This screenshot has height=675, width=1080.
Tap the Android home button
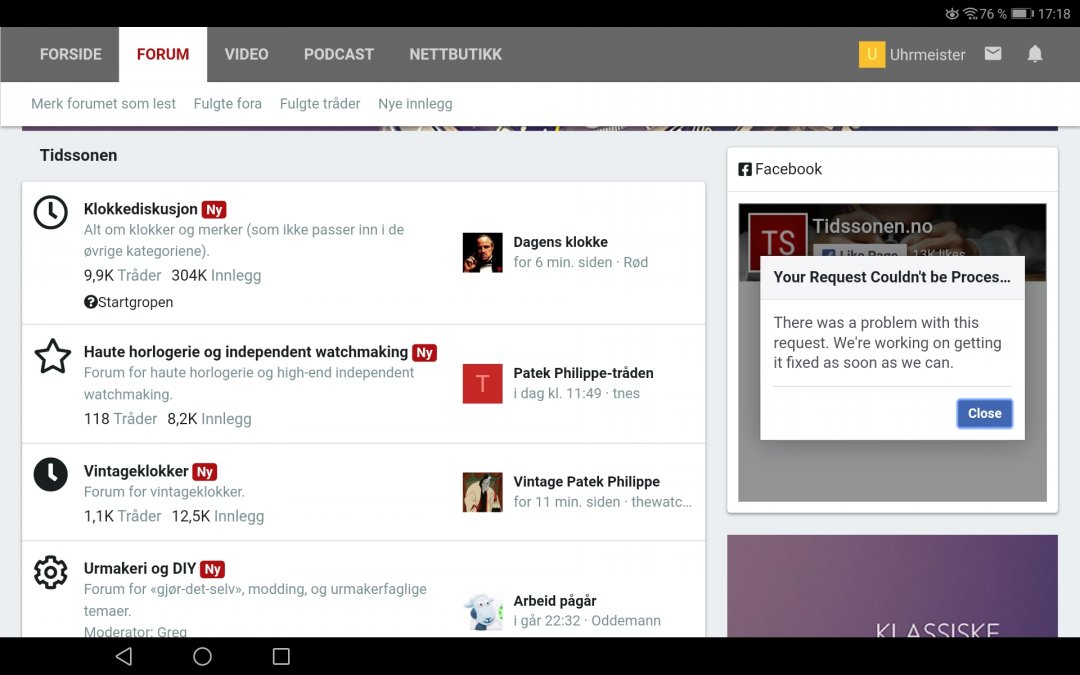[x=201, y=654]
